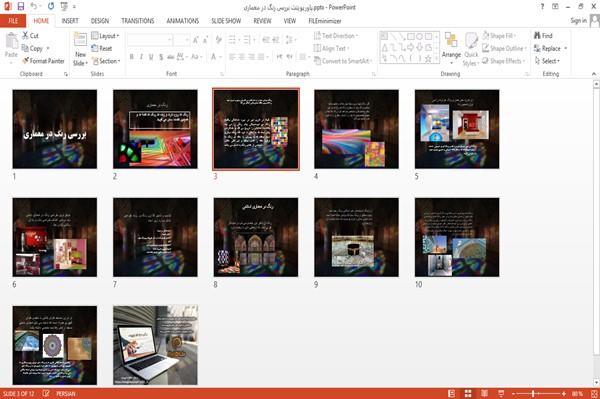Open the Replace dropdown arrow
The width and height of the screenshot is (600, 399).
point(566,48)
